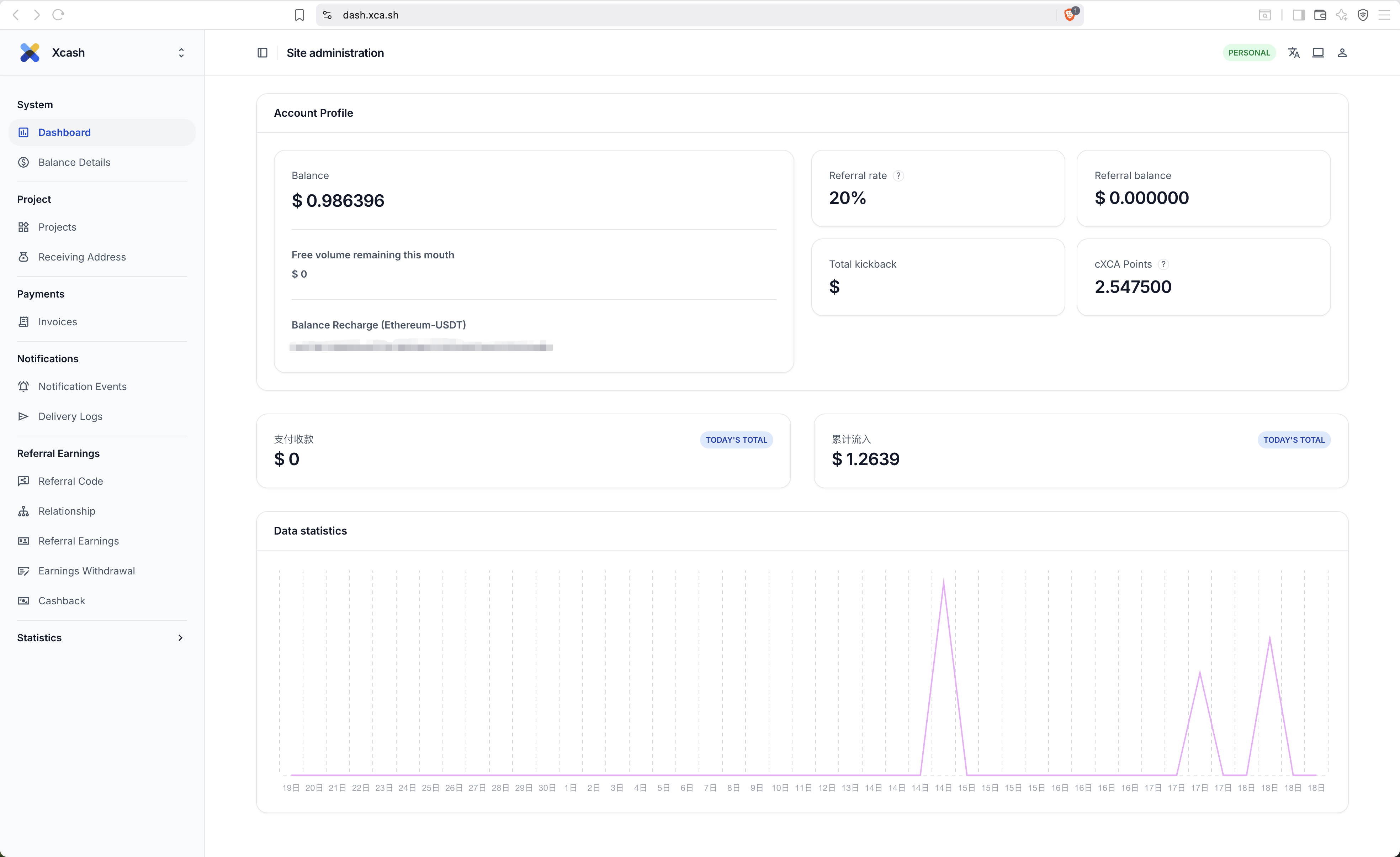Expand the Statistics sidebar section
Screen dimensions: 1400x857
point(180,637)
